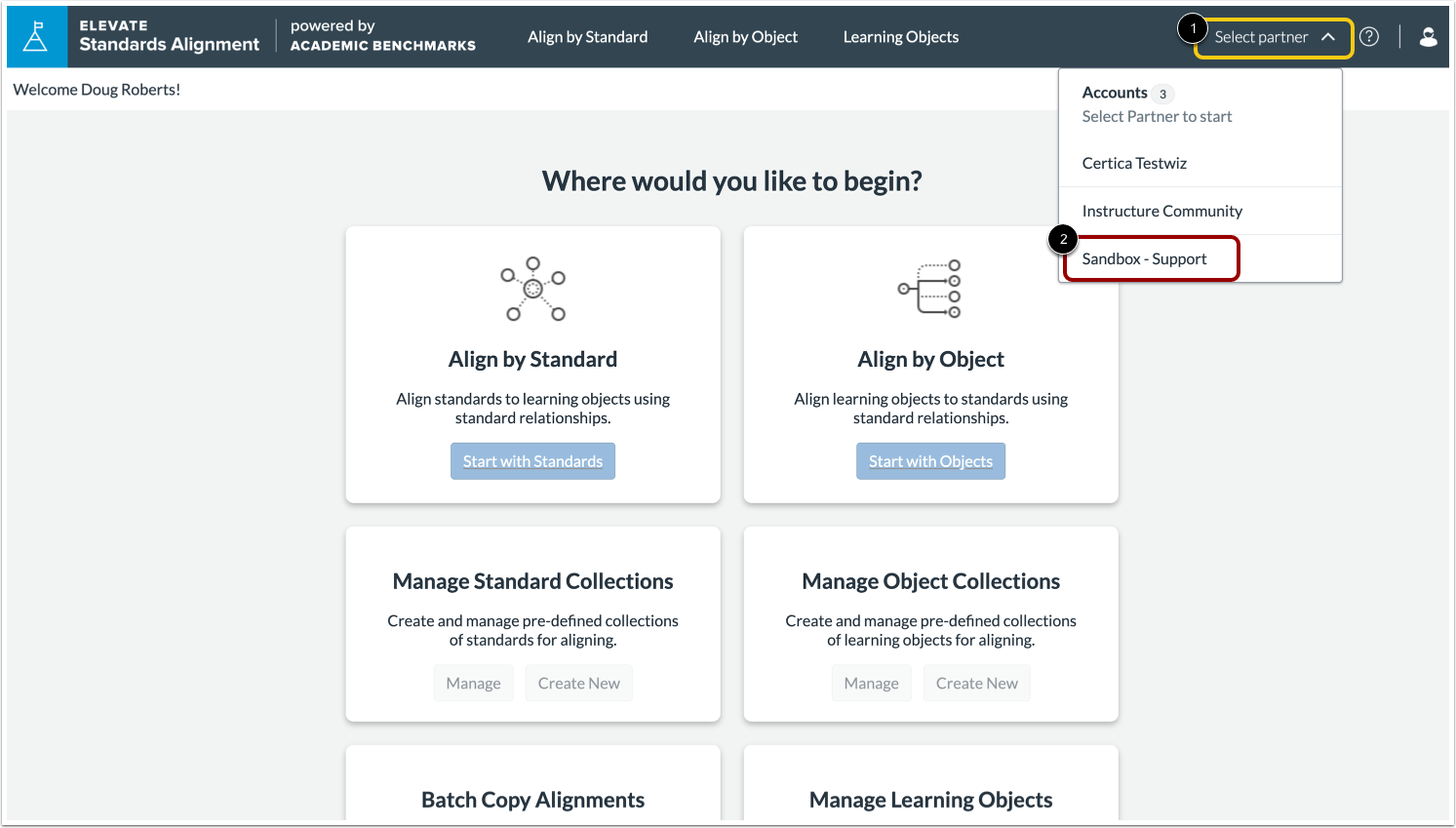The height and width of the screenshot is (828, 1456).
Task: Click the Start with Objects button
Action: pos(929,460)
